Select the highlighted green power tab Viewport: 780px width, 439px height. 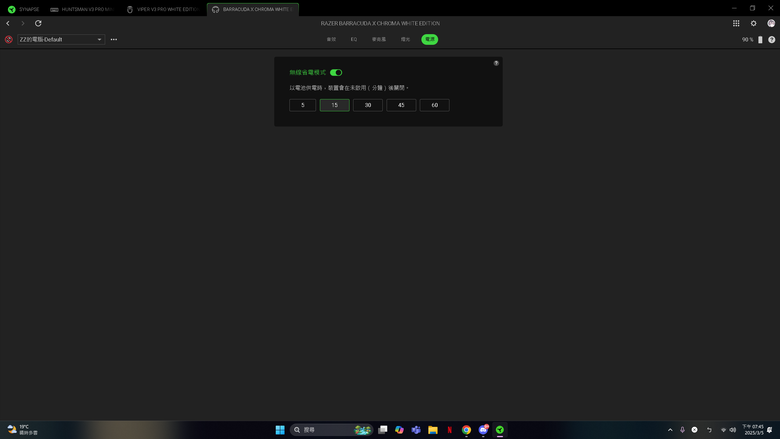(x=429, y=39)
